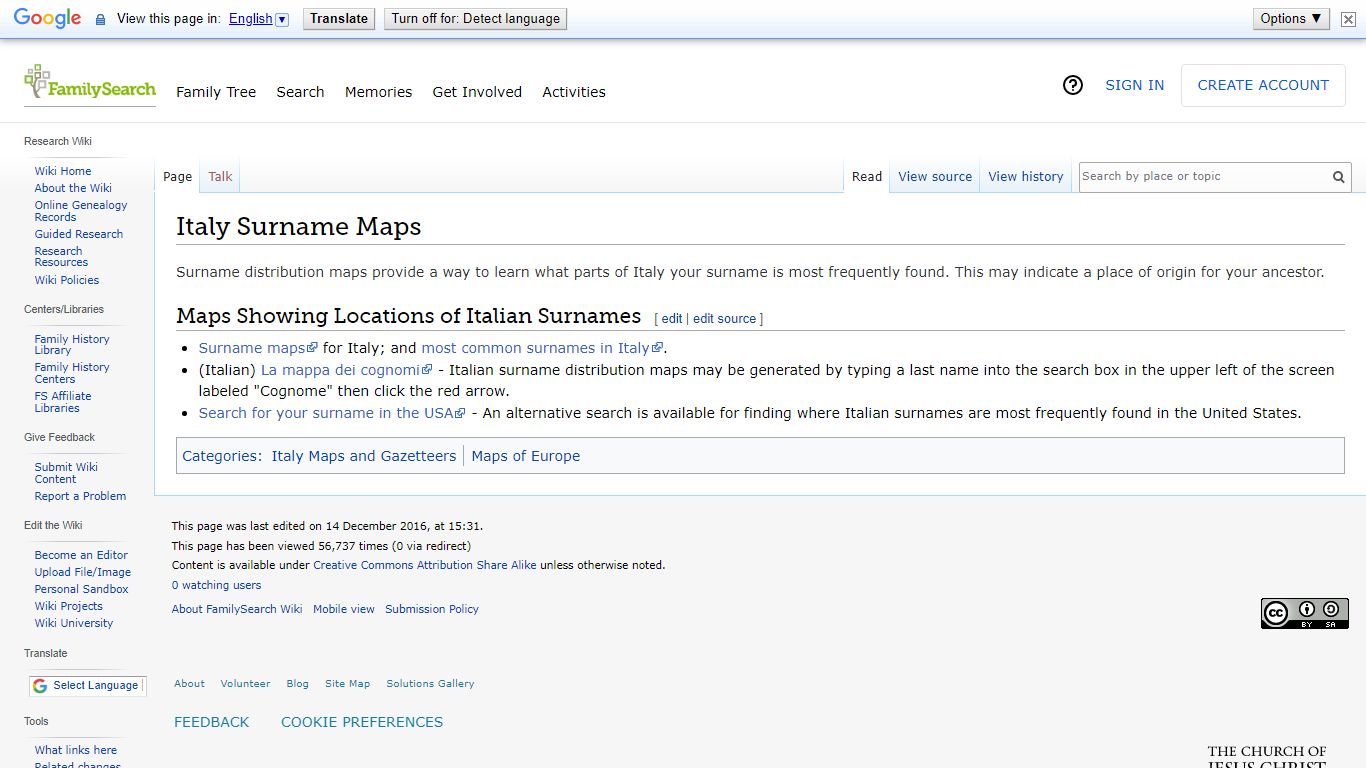
Task: Open the Get Involved menu
Action: point(477,92)
